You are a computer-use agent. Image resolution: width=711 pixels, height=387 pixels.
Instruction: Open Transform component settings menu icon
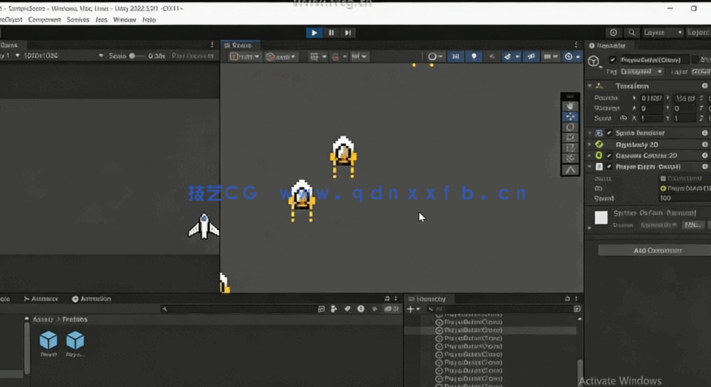tap(705, 86)
